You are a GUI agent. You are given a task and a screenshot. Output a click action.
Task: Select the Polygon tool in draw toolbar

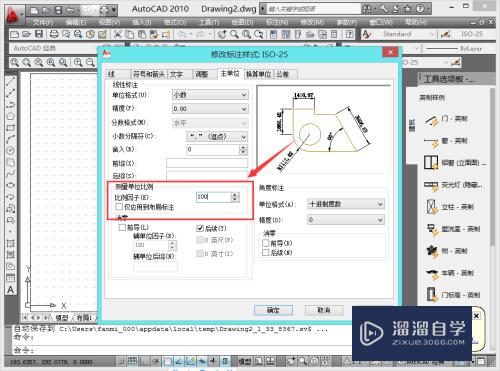pos(11,116)
